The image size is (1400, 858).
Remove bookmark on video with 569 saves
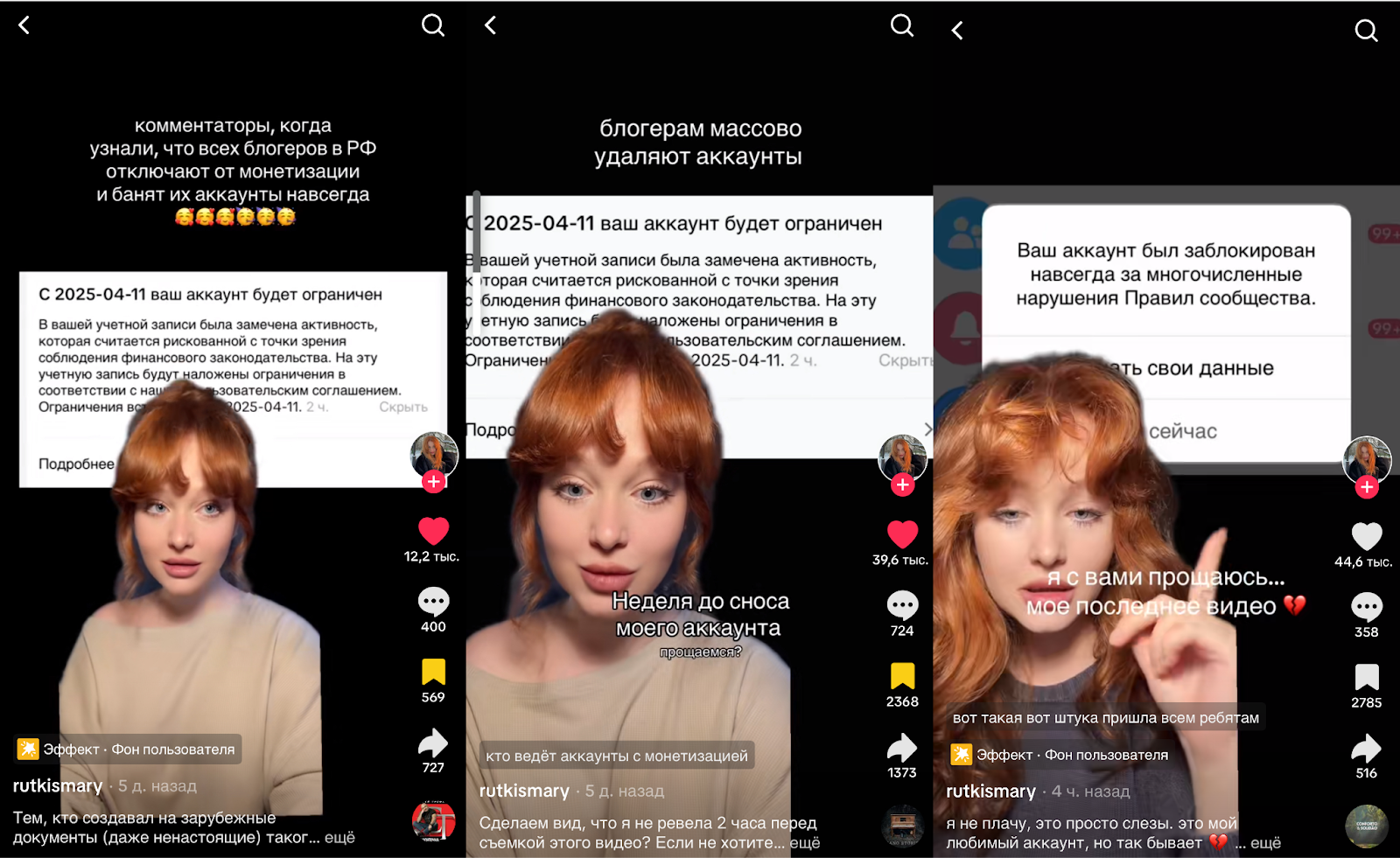(433, 672)
